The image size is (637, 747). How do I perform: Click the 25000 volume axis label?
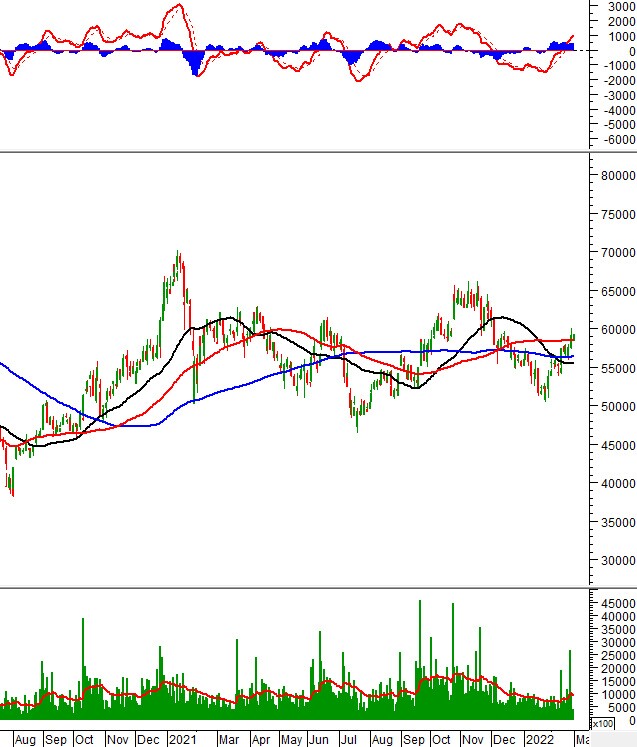point(617,656)
